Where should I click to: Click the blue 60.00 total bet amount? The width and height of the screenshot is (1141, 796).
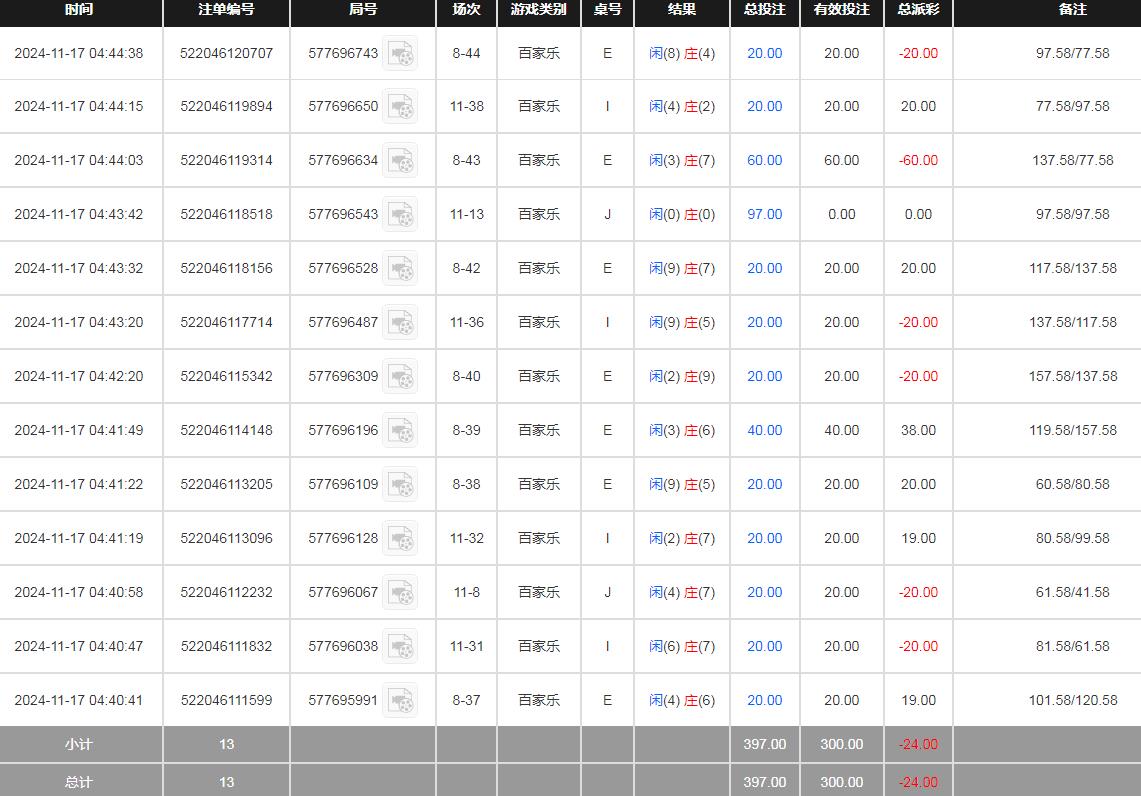coord(764,160)
